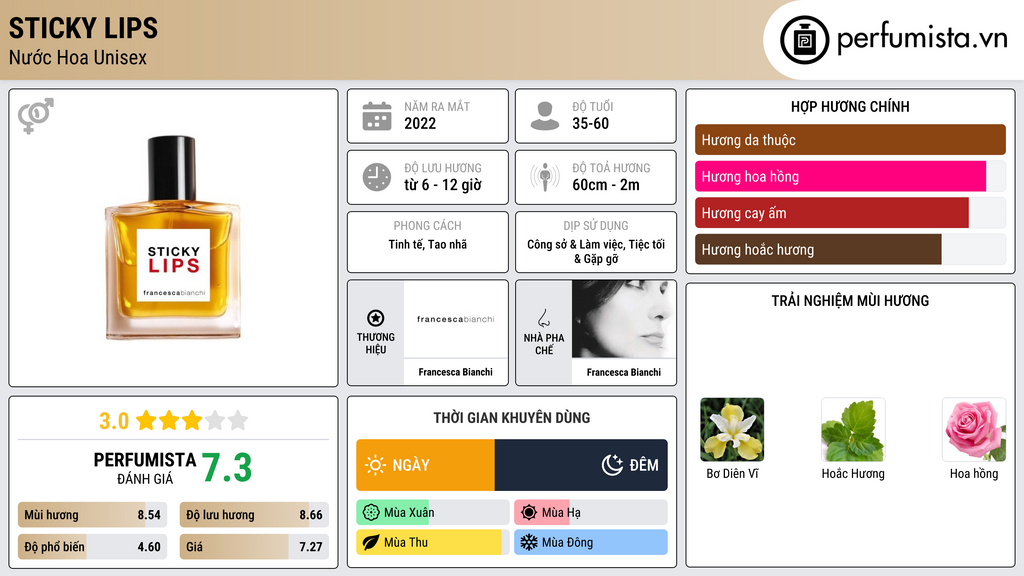Image resolution: width=1024 pixels, height=576 pixels.
Task: Click the Dịp sử dụng occasions text
Action: 596,251
